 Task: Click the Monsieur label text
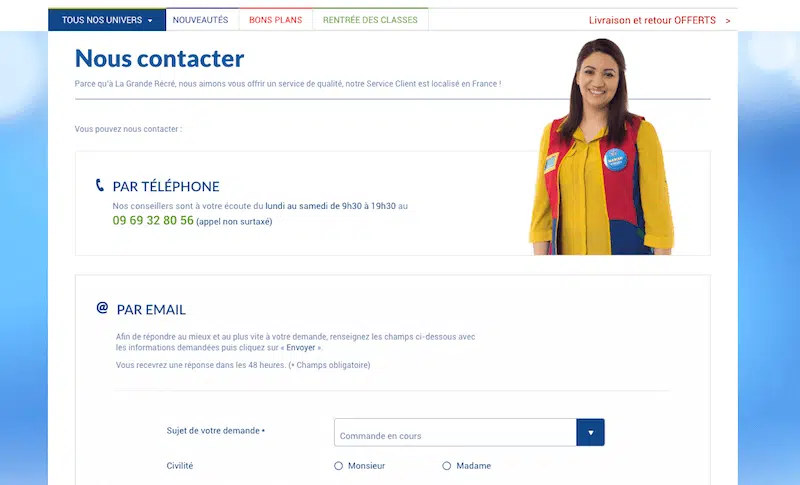366,466
